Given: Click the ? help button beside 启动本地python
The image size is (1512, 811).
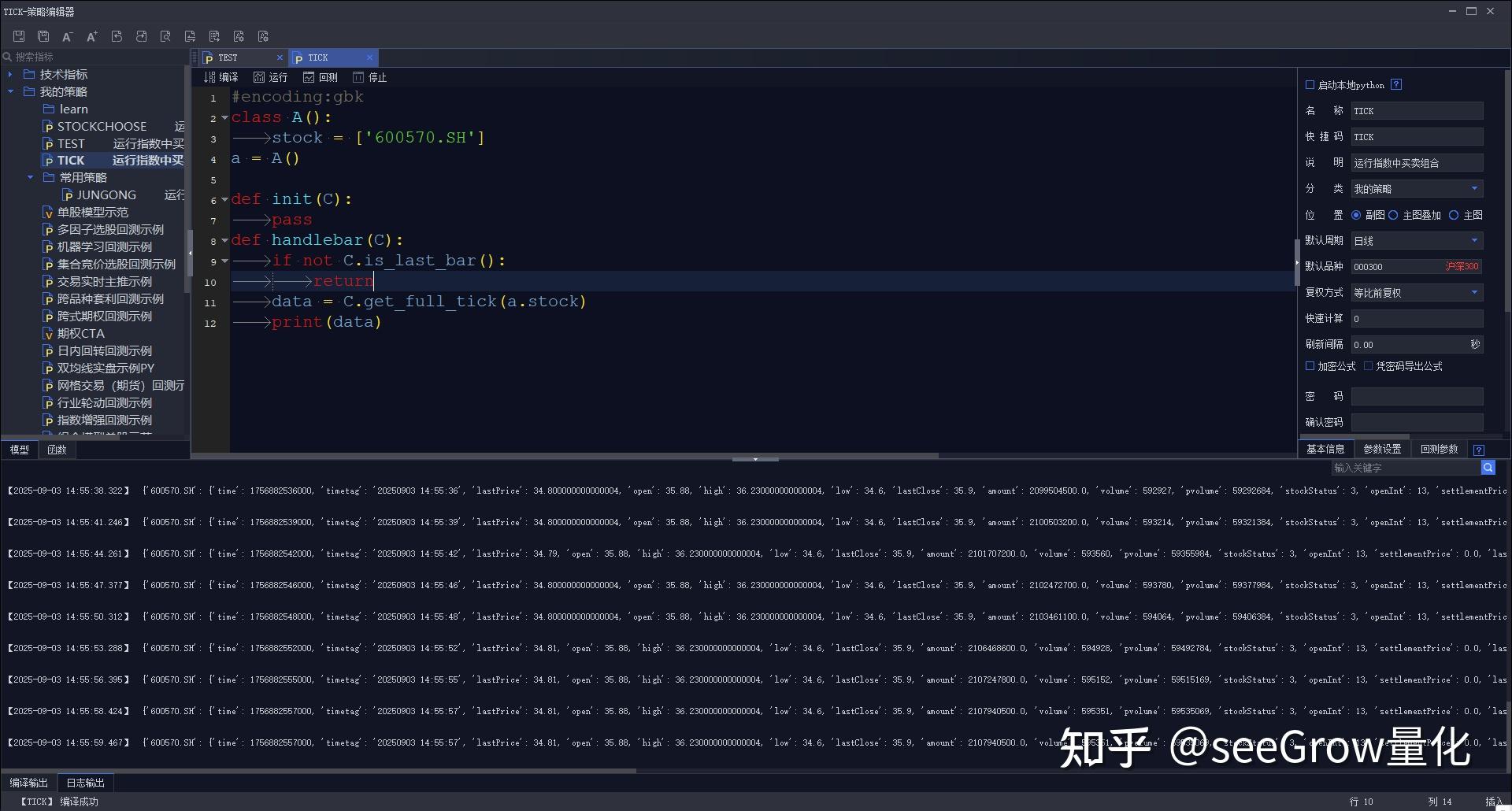Looking at the screenshot, I should (x=1396, y=84).
